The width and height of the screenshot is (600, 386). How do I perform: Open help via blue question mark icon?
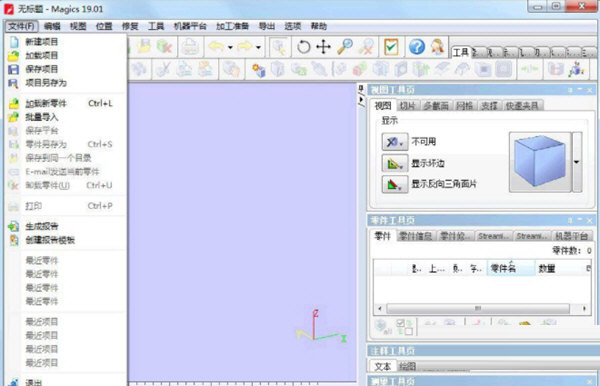coord(417,47)
